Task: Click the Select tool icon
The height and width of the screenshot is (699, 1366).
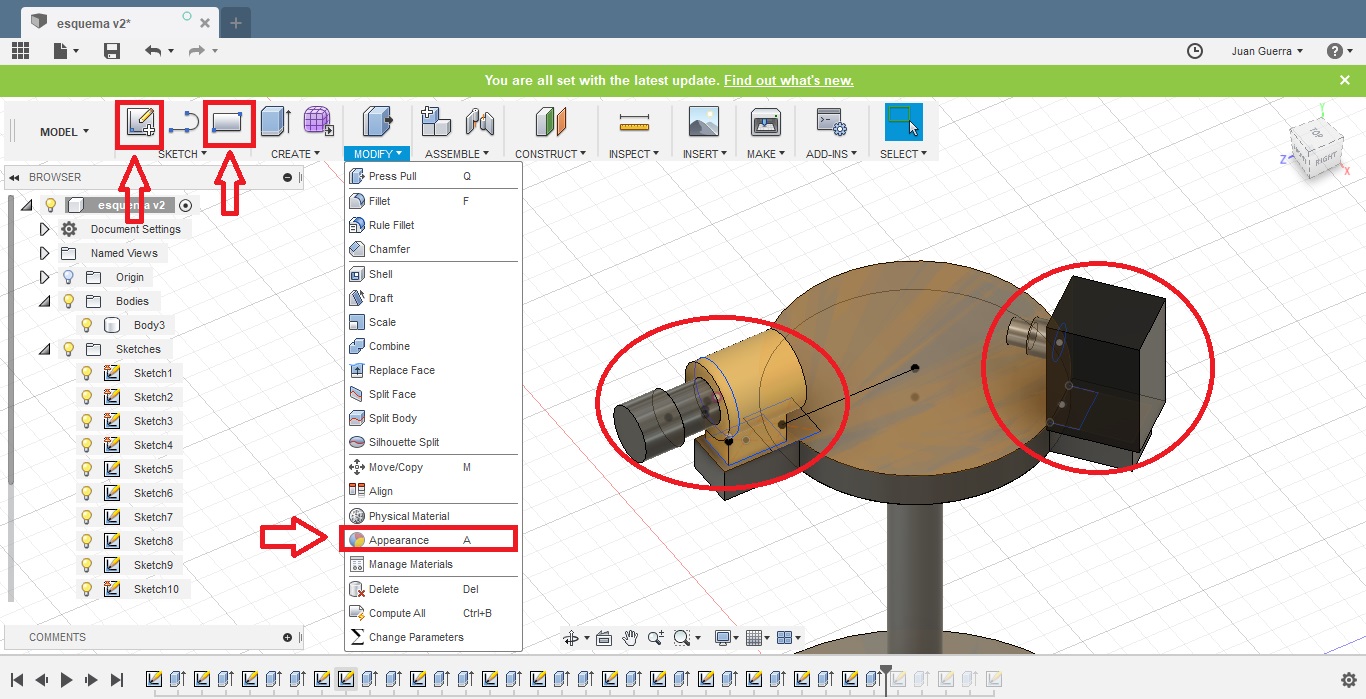Action: click(x=904, y=122)
